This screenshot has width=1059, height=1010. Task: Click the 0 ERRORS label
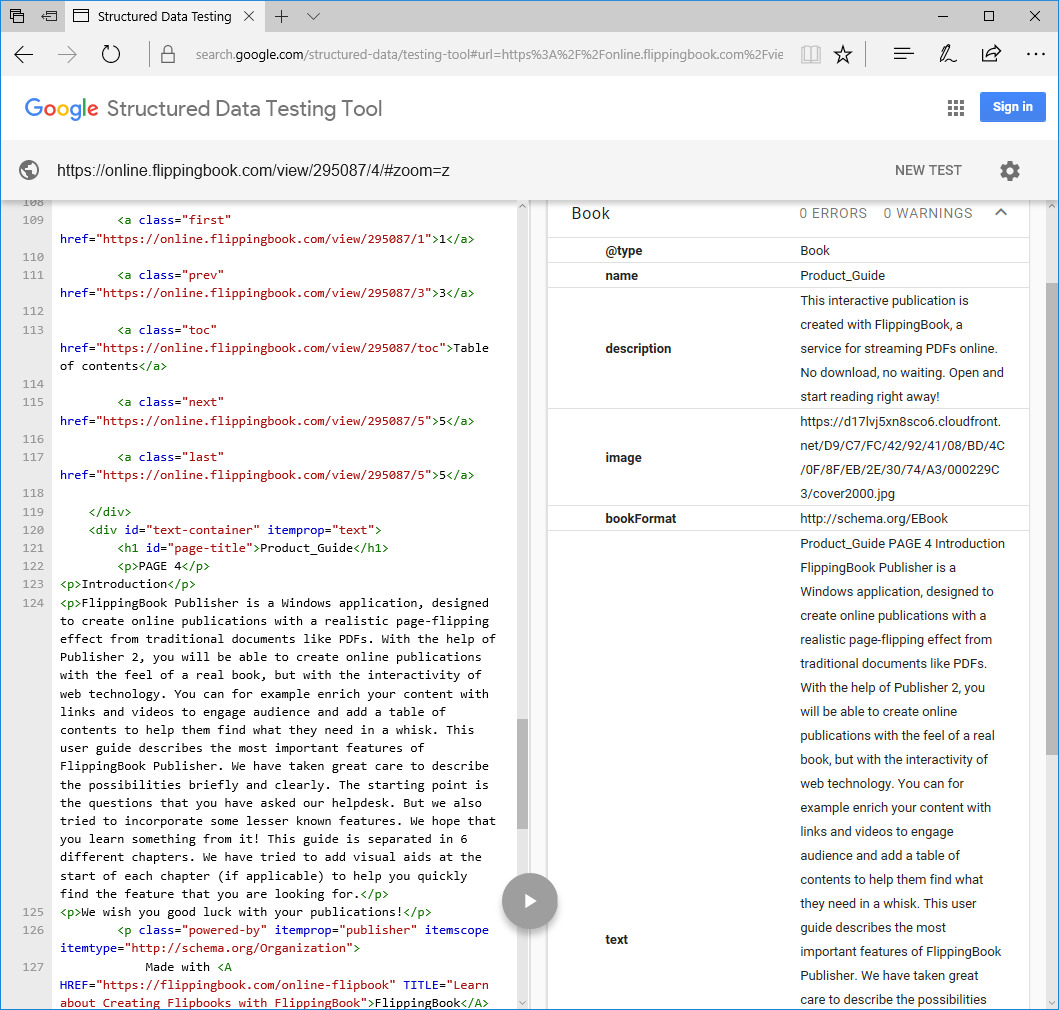point(833,213)
